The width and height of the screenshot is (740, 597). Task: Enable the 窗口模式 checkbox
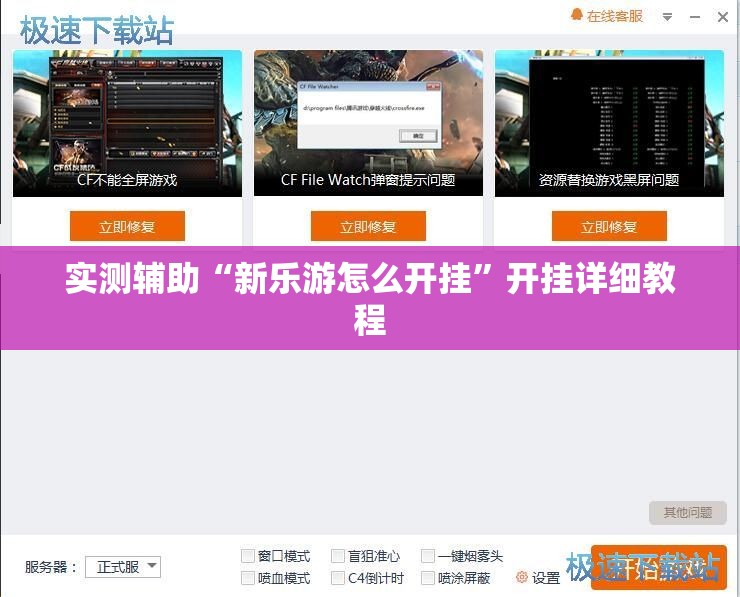[248, 556]
